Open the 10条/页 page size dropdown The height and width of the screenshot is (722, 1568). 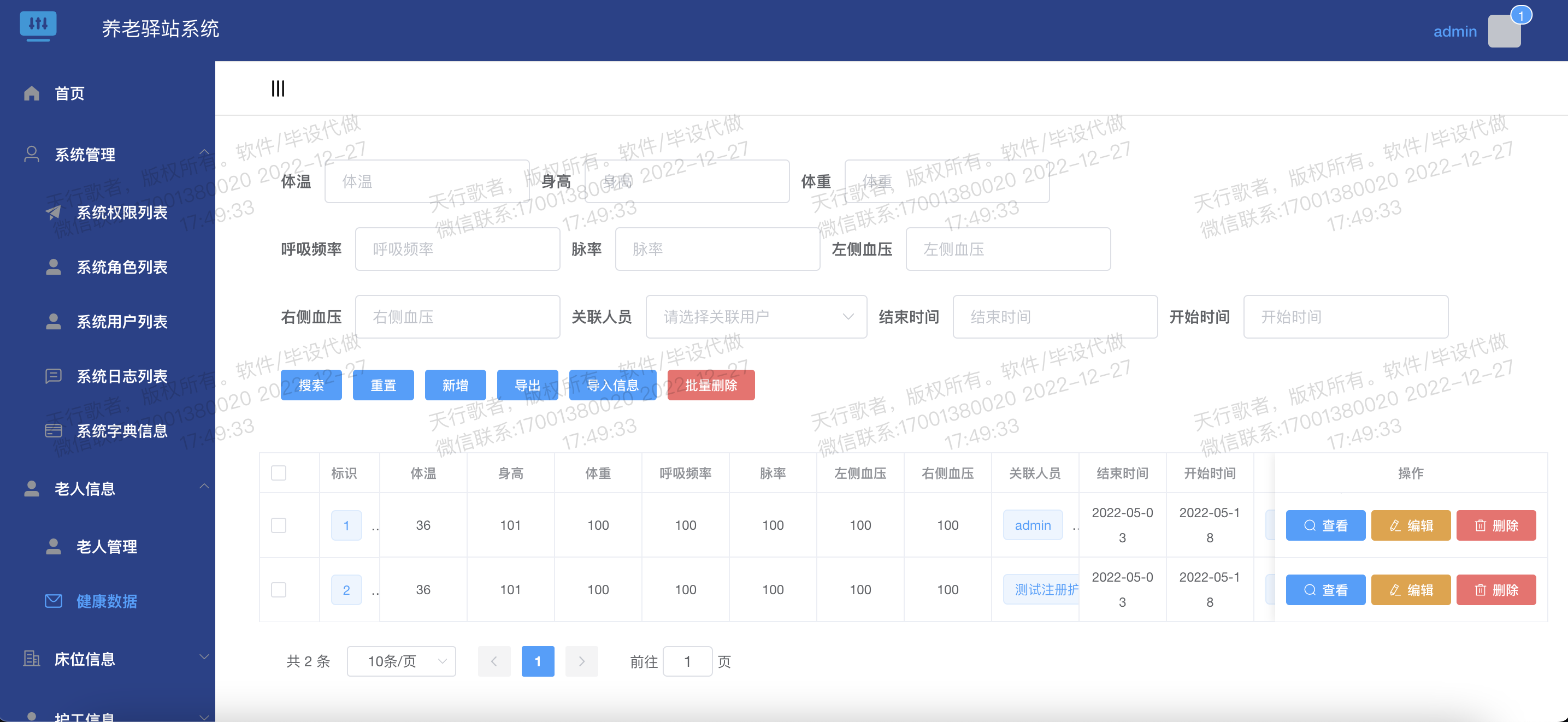(401, 661)
